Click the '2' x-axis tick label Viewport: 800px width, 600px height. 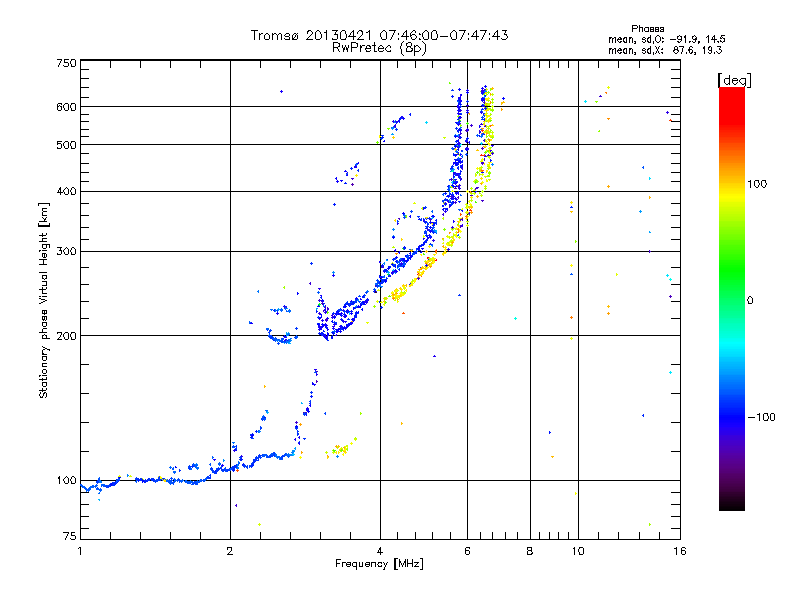[230, 551]
